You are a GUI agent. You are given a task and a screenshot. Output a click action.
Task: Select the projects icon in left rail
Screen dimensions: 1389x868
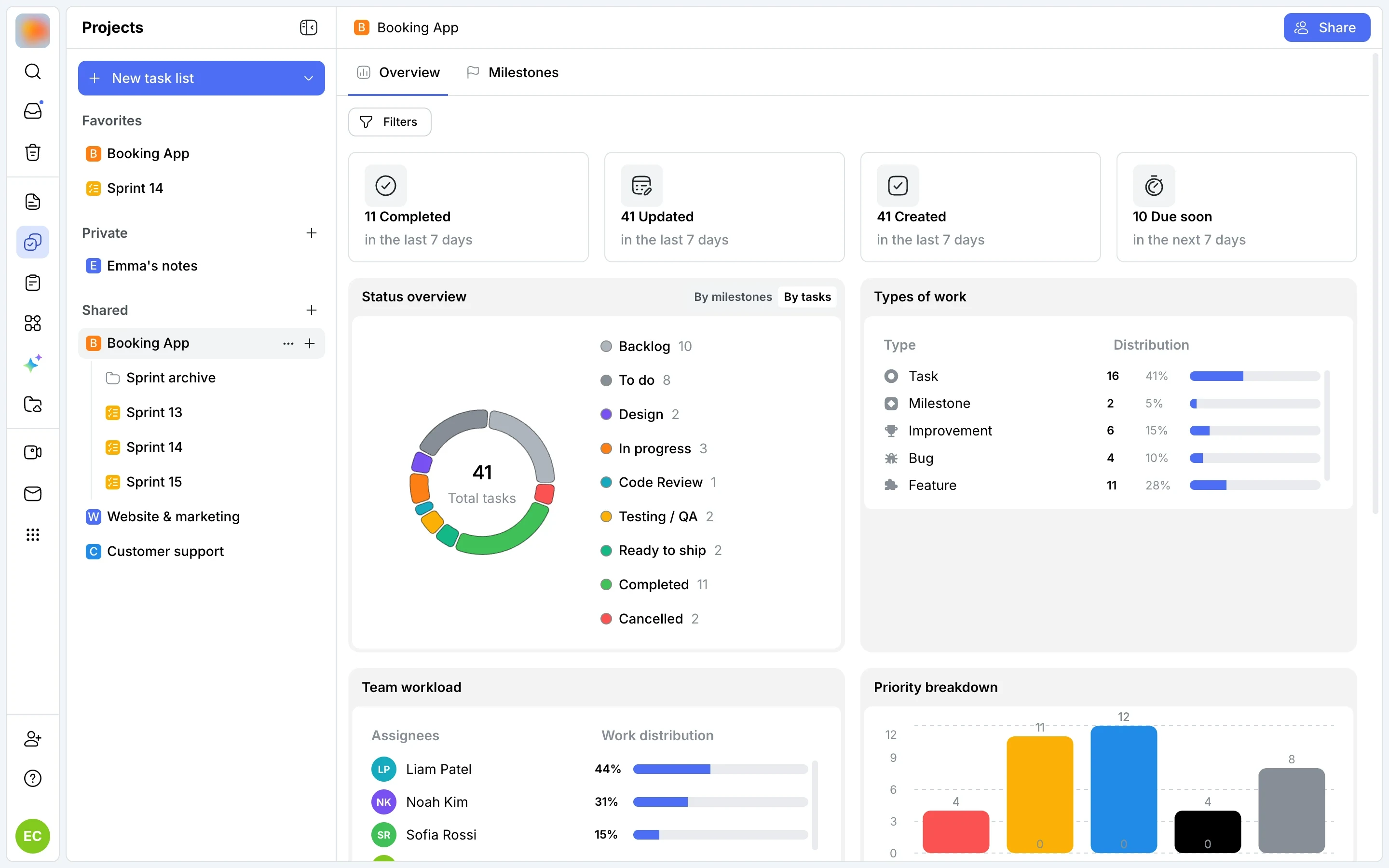[33, 242]
